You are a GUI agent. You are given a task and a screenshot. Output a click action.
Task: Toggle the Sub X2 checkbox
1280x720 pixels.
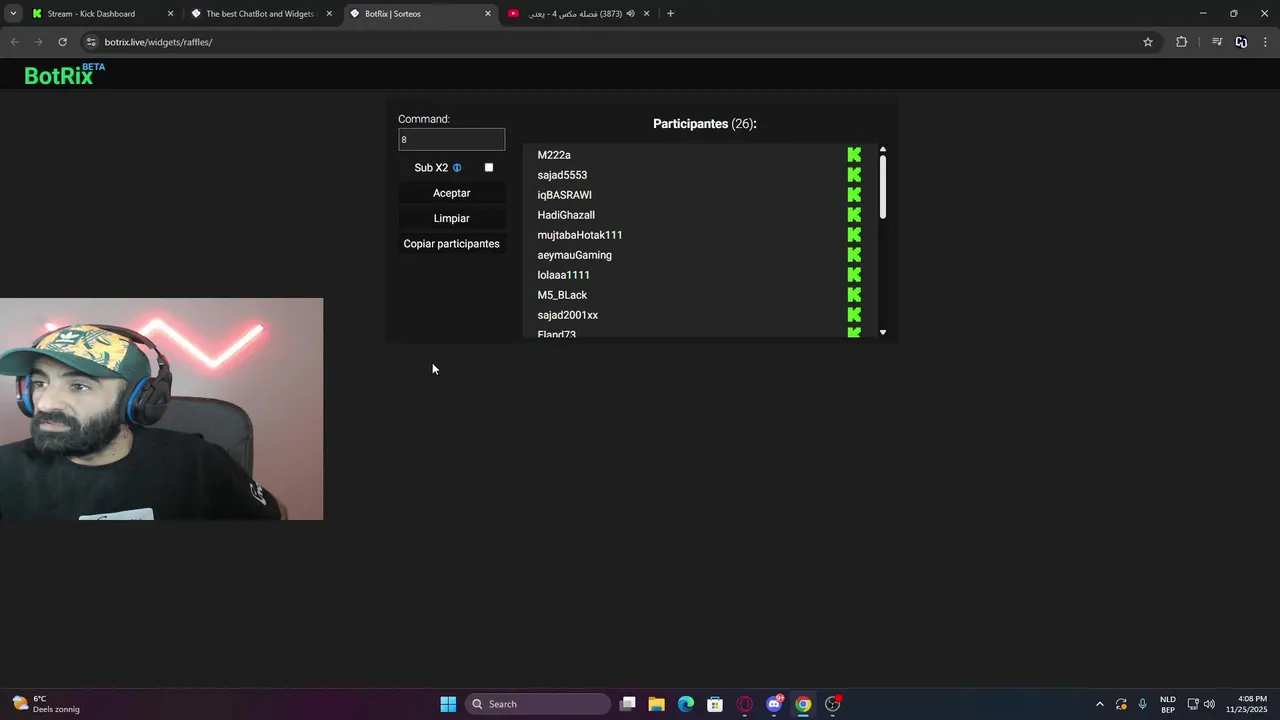point(489,168)
